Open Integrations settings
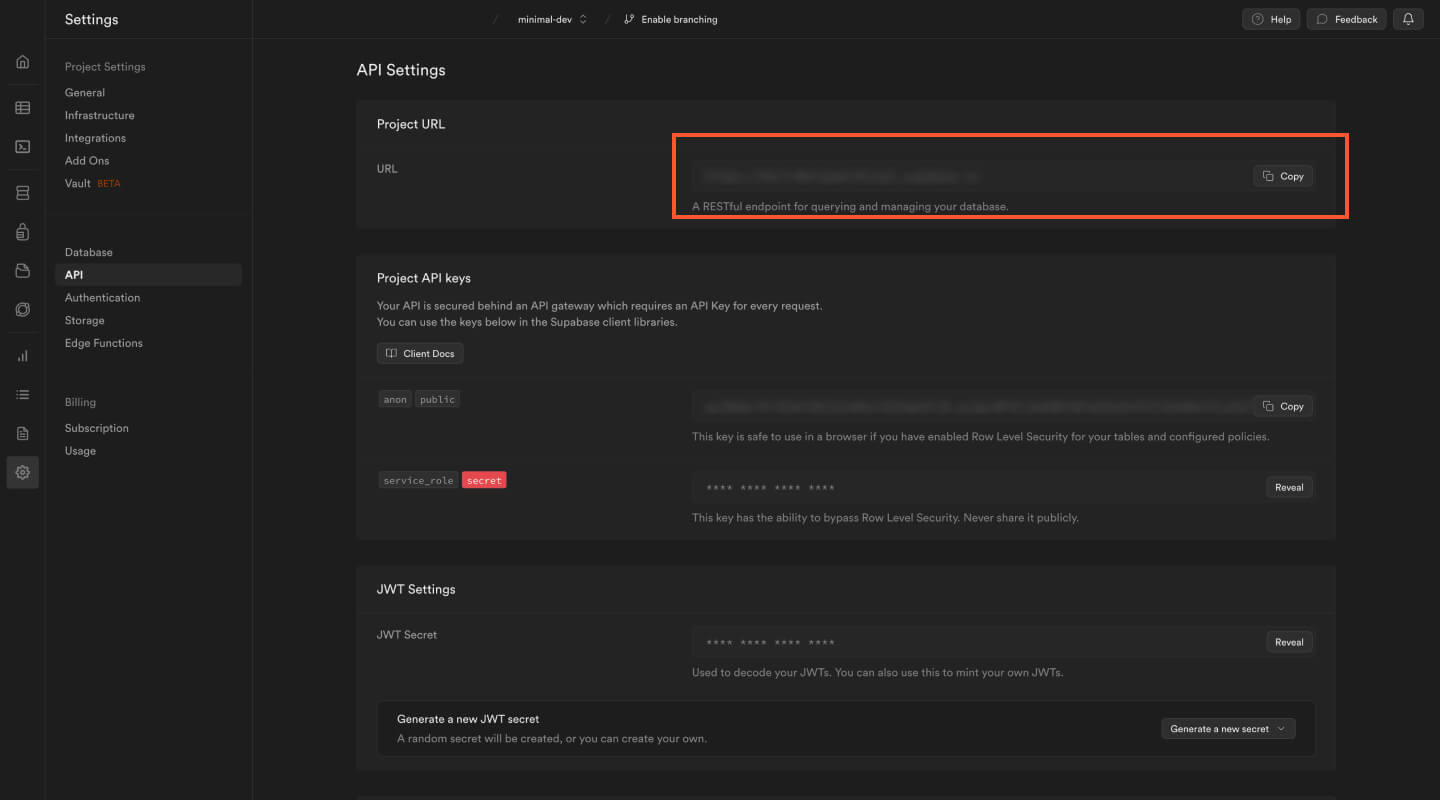1440x800 pixels. tap(95, 138)
